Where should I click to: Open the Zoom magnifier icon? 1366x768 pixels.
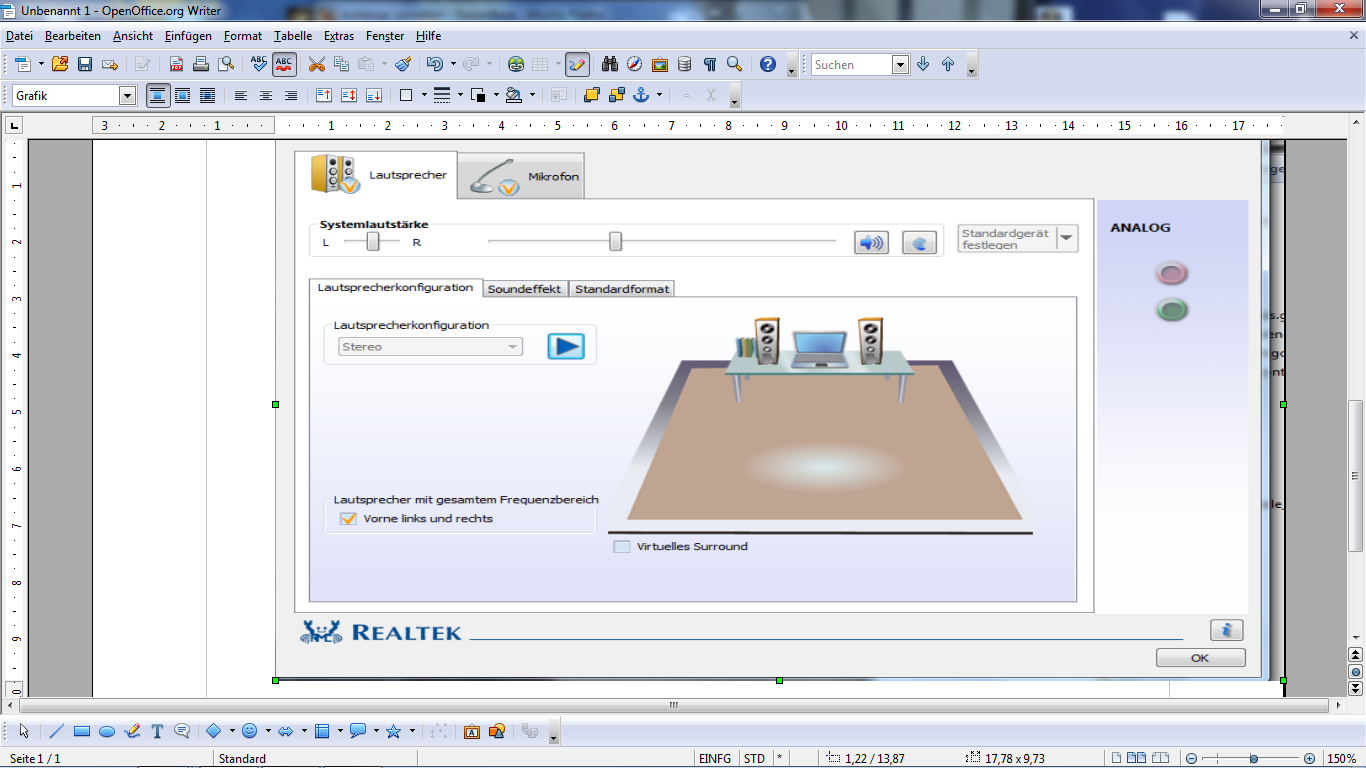coord(735,64)
